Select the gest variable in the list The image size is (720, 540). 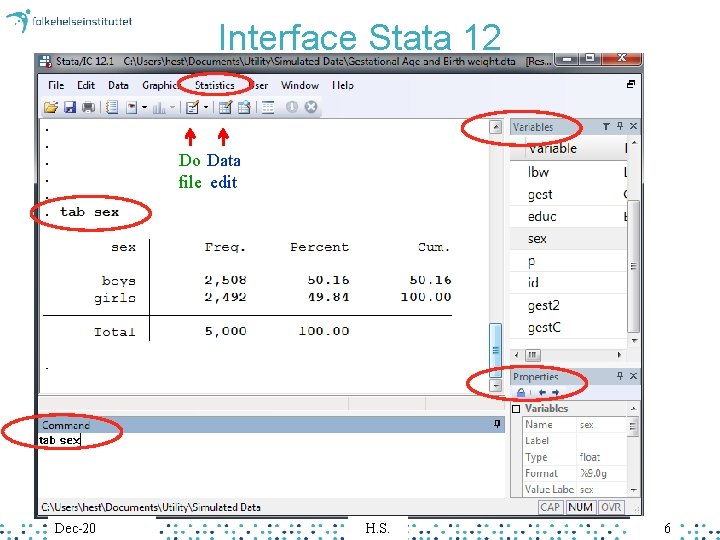[x=568, y=194]
